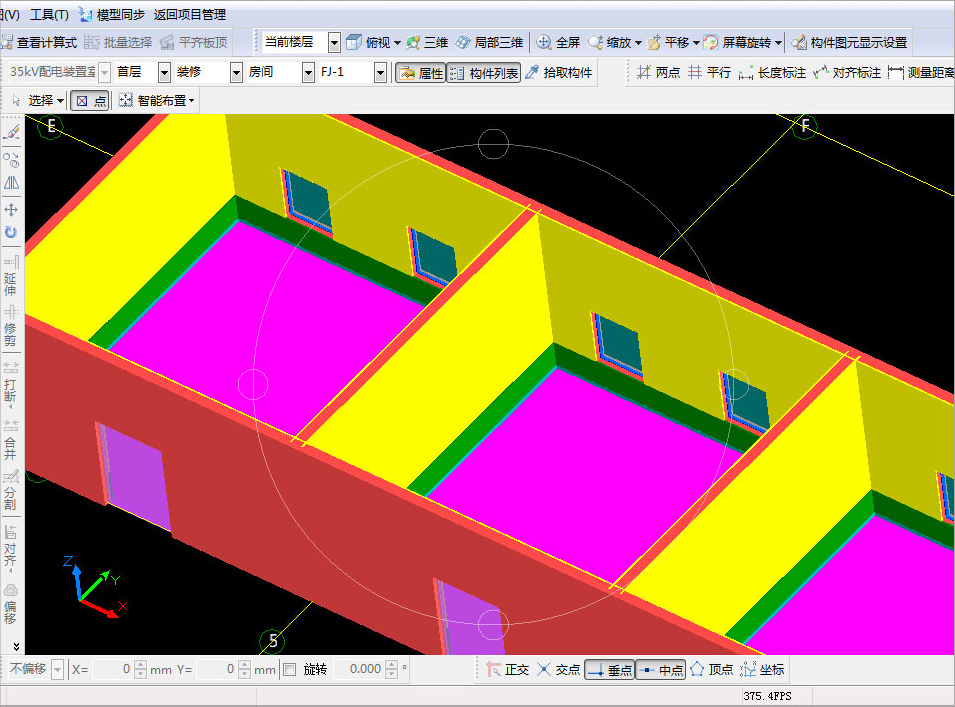Activate the 屏幕旋转 screen rotate tool

(741, 42)
